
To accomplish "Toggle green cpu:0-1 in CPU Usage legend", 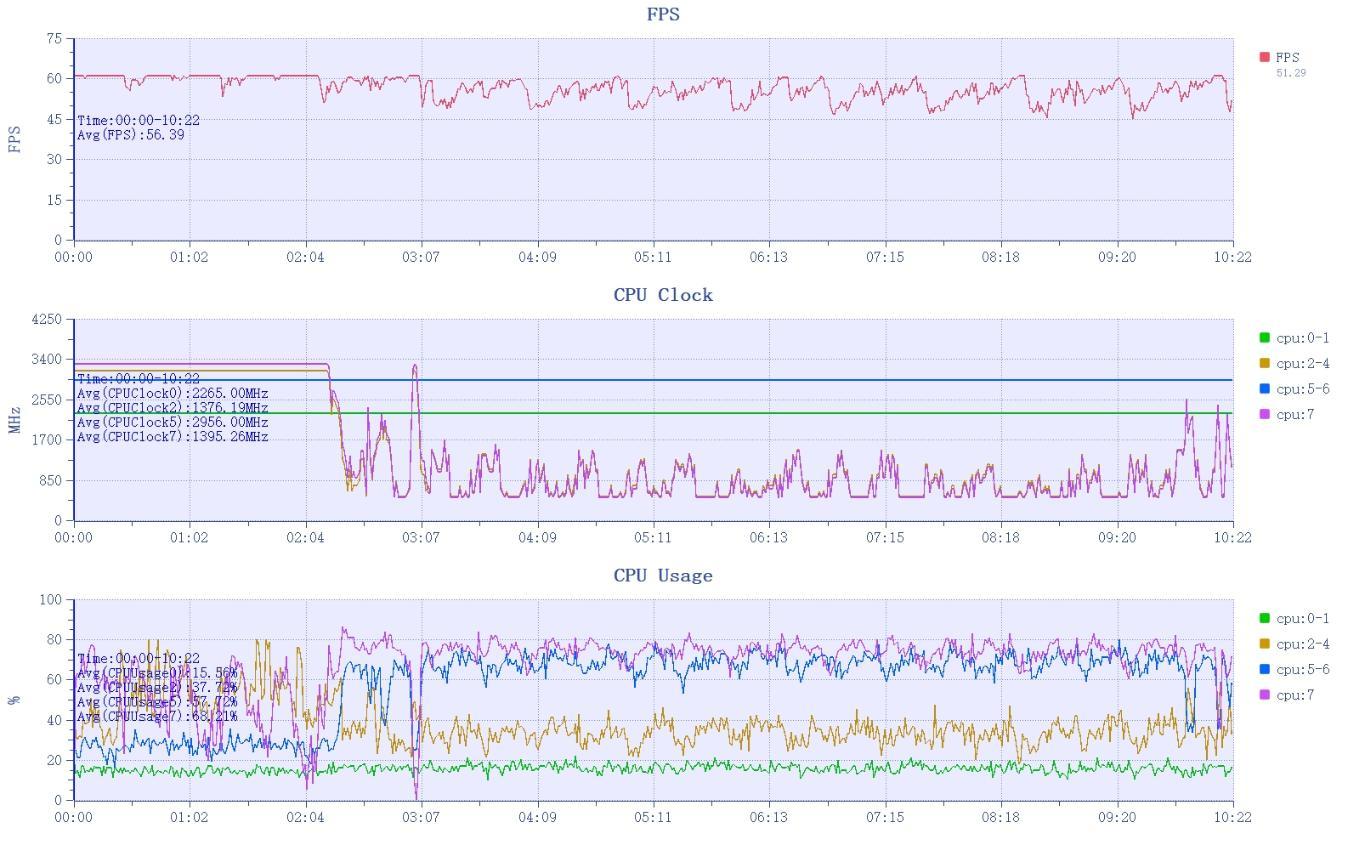I will [x=1265, y=619].
